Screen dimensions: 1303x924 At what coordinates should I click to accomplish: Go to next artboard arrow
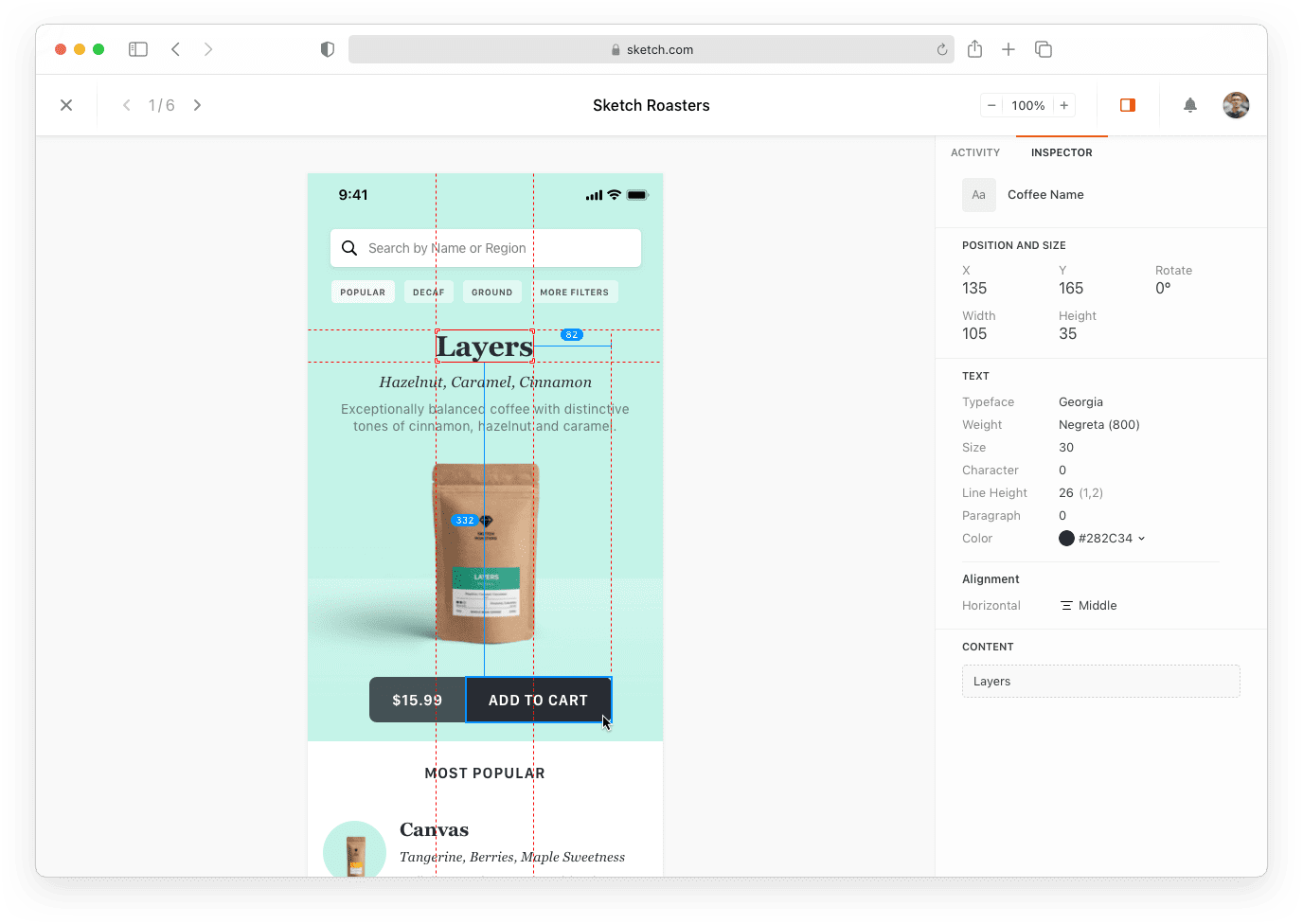tap(197, 105)
